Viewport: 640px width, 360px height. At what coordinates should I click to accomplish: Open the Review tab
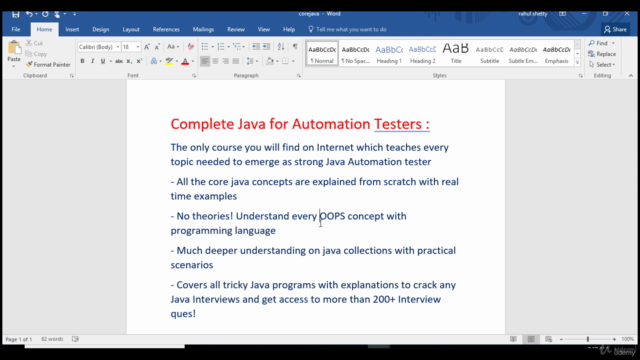pos(236,29)
